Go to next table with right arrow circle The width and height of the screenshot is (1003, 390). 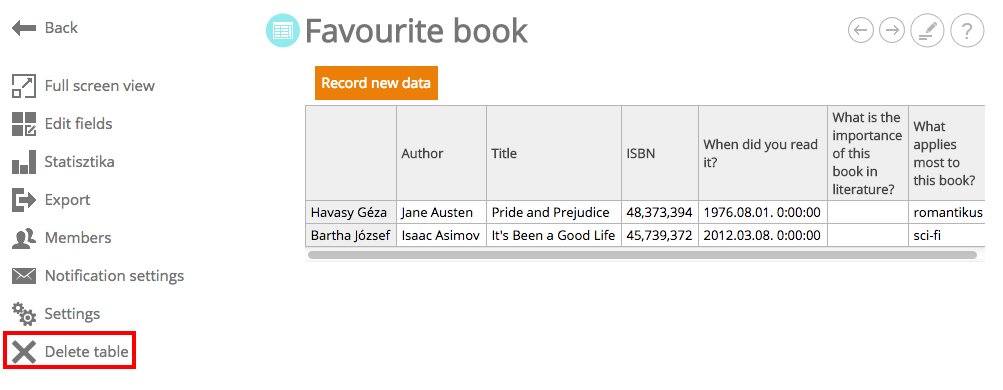[x=892, y=30]
